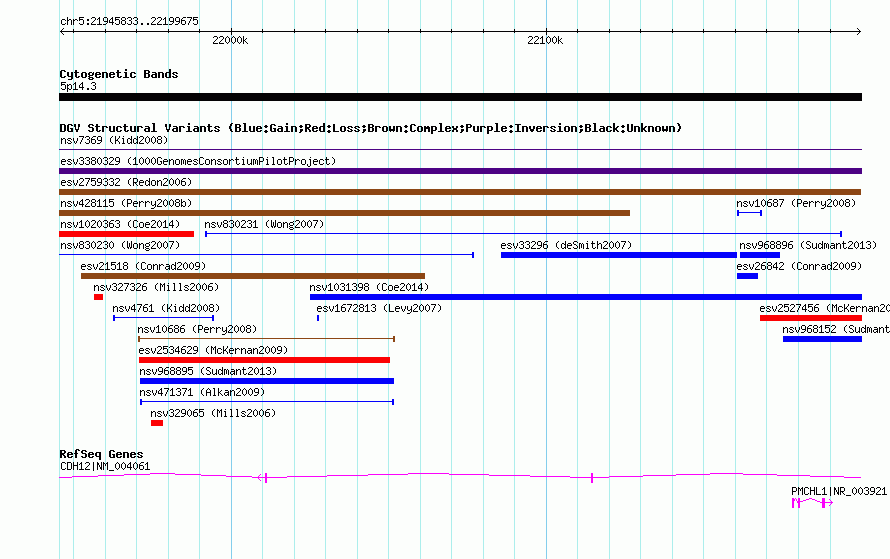The width and height of the screenshot is (890, 559).
Task: Select the blue nsv1031398 Coe2014 gain bar
Action: [586, 297]
